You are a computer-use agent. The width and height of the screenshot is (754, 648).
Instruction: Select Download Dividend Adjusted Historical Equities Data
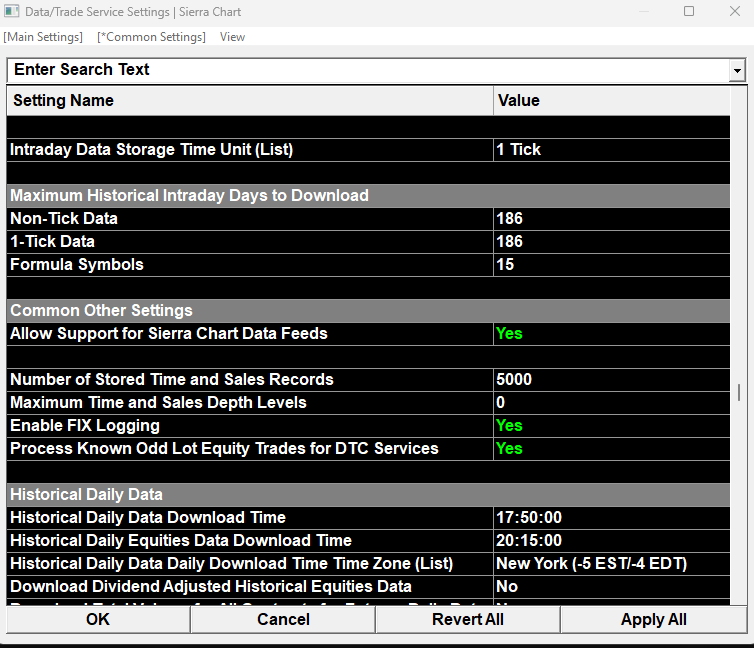pos(250,587)
